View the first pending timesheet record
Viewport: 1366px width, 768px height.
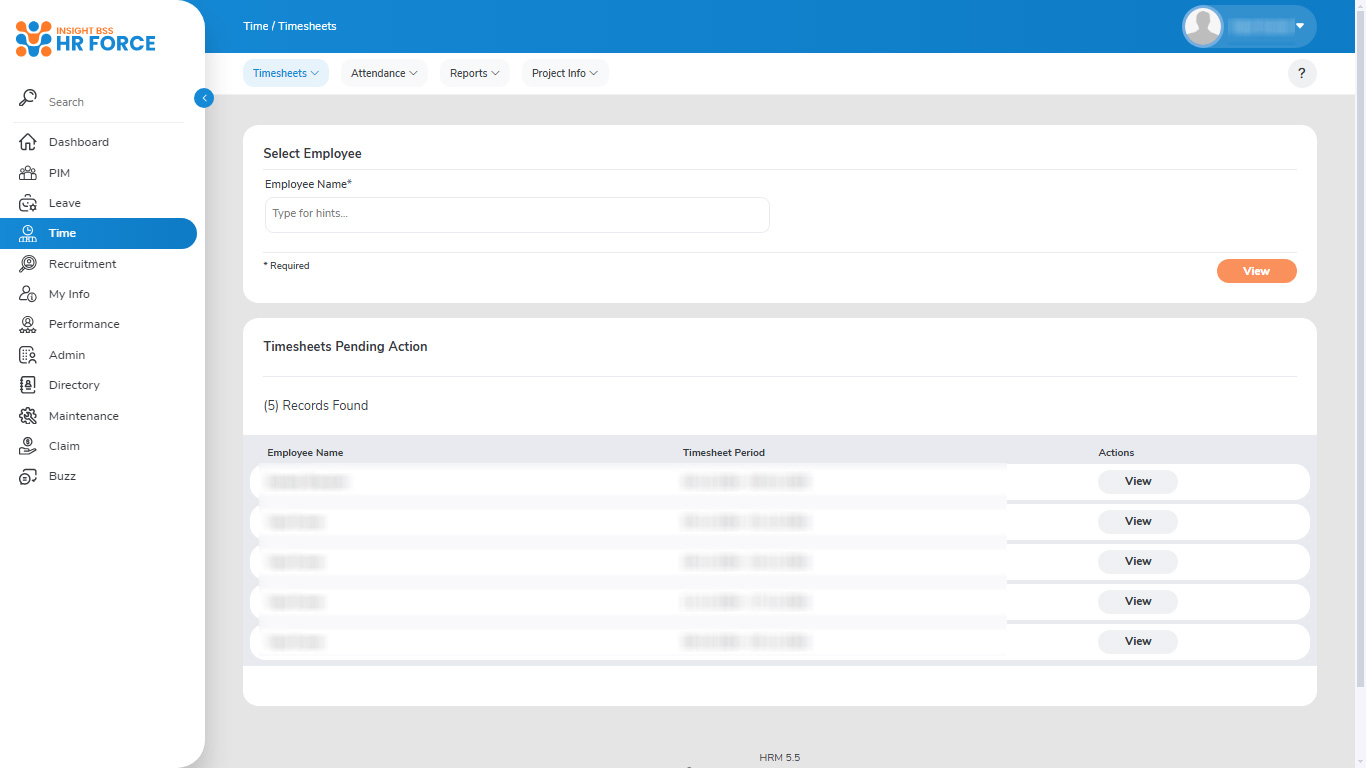click(1137, 481)
